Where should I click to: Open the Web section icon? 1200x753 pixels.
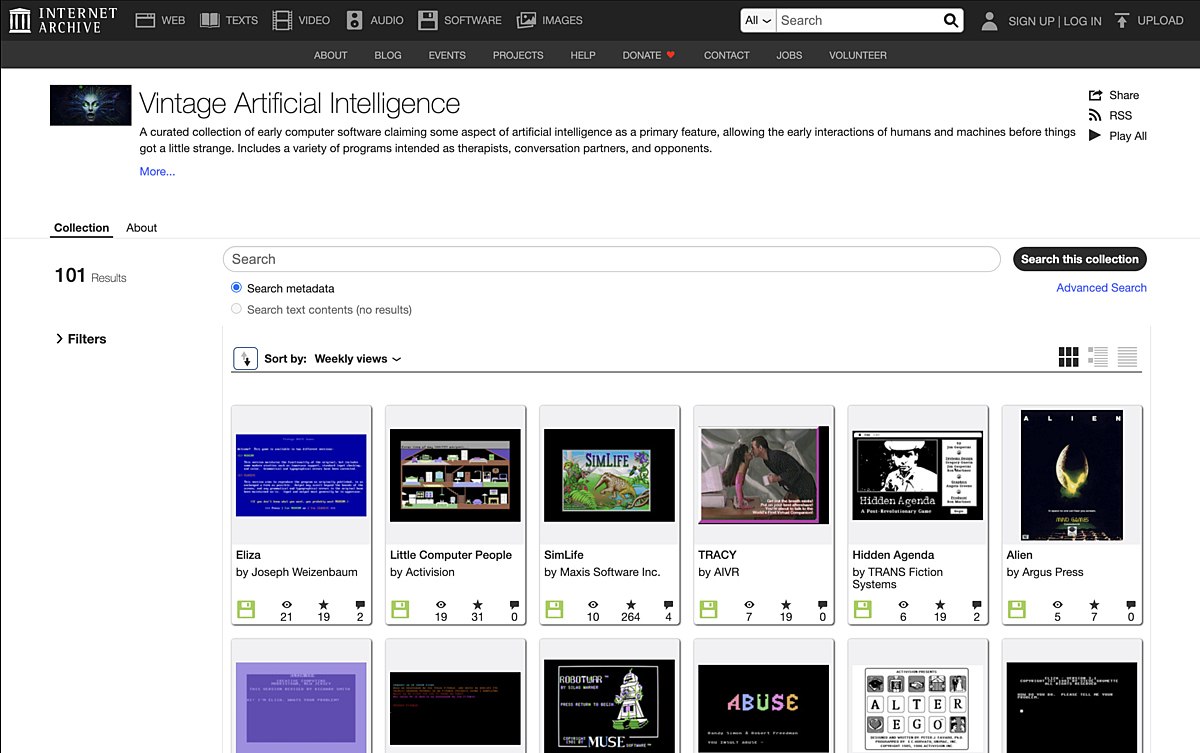(145, 20)
